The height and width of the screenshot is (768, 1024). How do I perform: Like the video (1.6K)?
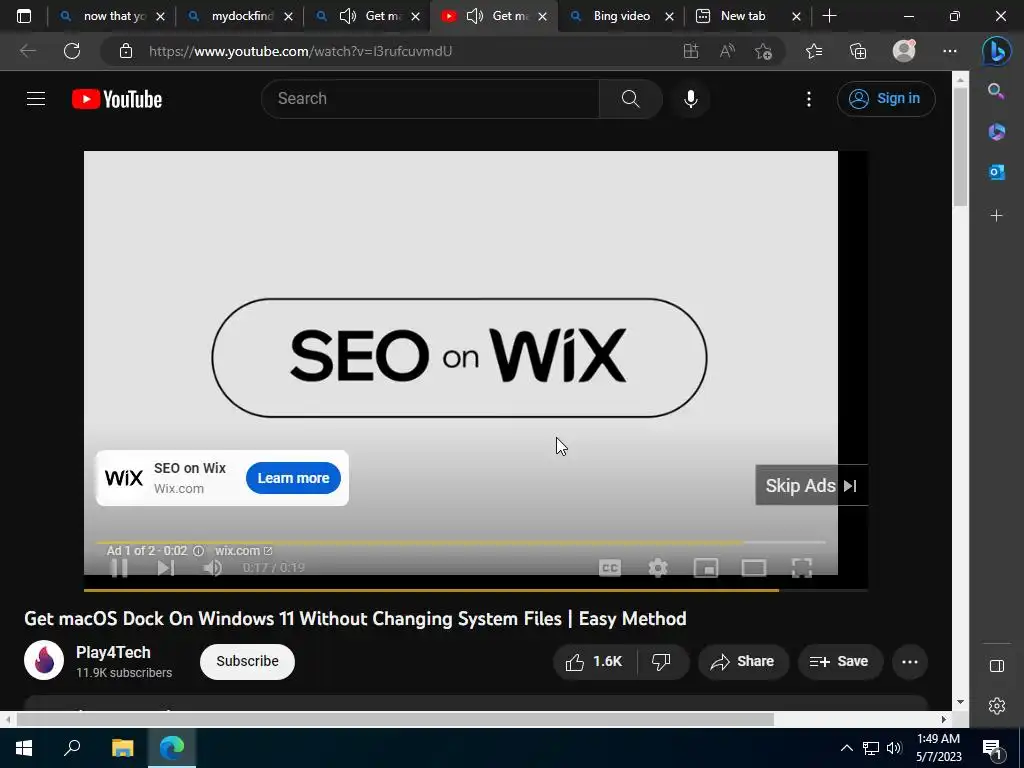coord(595,662)
